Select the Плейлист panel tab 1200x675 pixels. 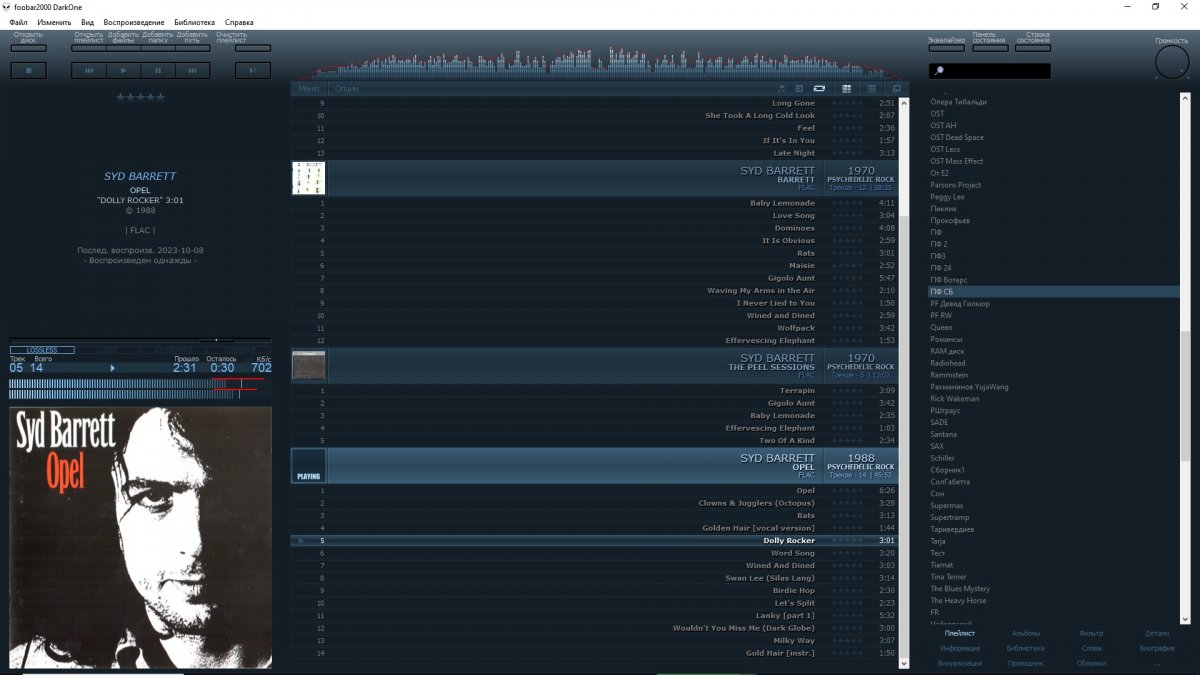tap(960, 633)
